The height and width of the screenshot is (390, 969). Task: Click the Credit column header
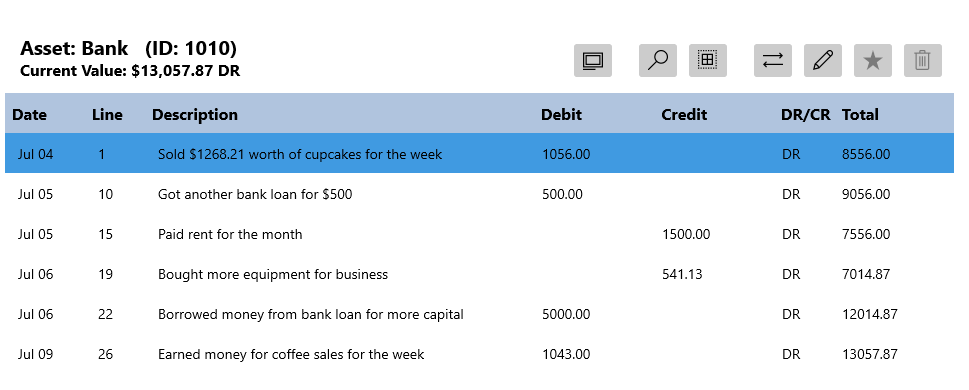(x=684, y=115)
